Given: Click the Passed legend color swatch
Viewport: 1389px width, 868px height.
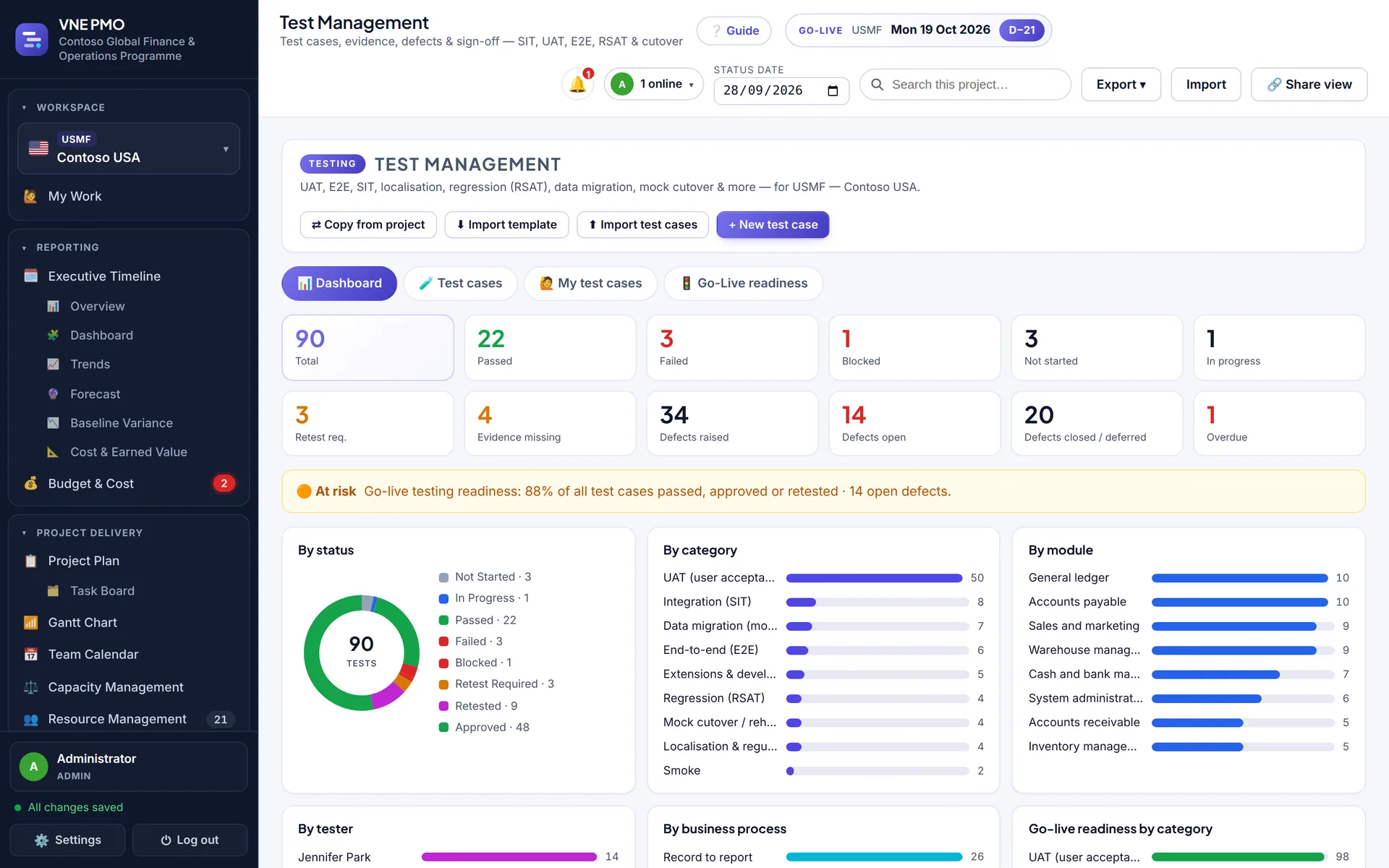Looking at the screenshot, I should tap(443, 620).
